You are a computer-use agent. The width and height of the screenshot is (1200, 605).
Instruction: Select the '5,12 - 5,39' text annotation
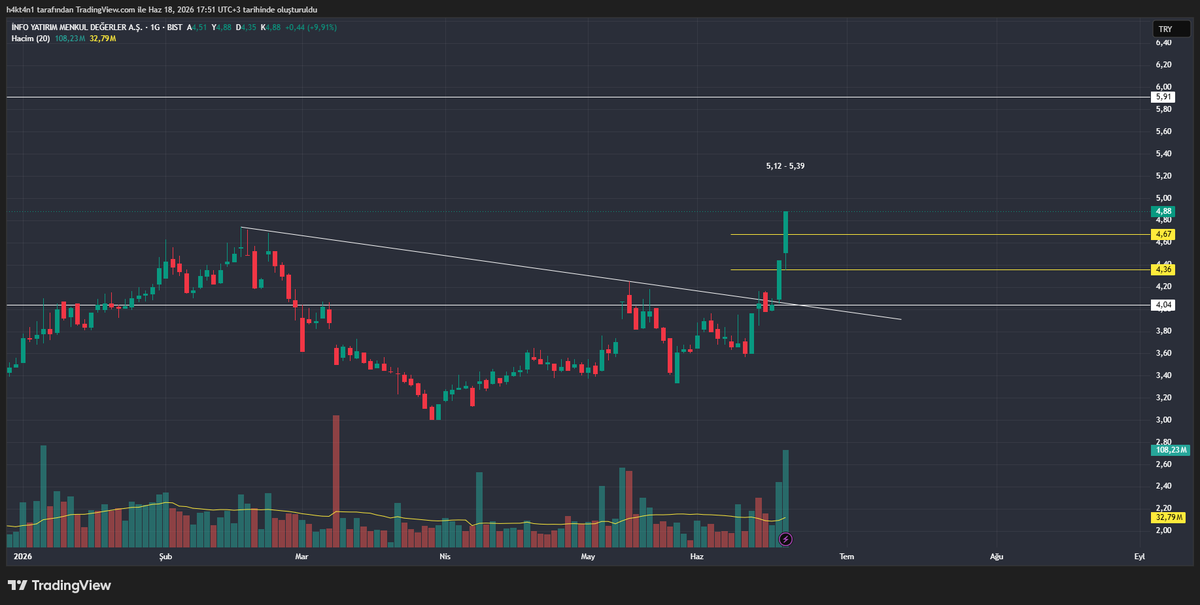coord(784,166)
